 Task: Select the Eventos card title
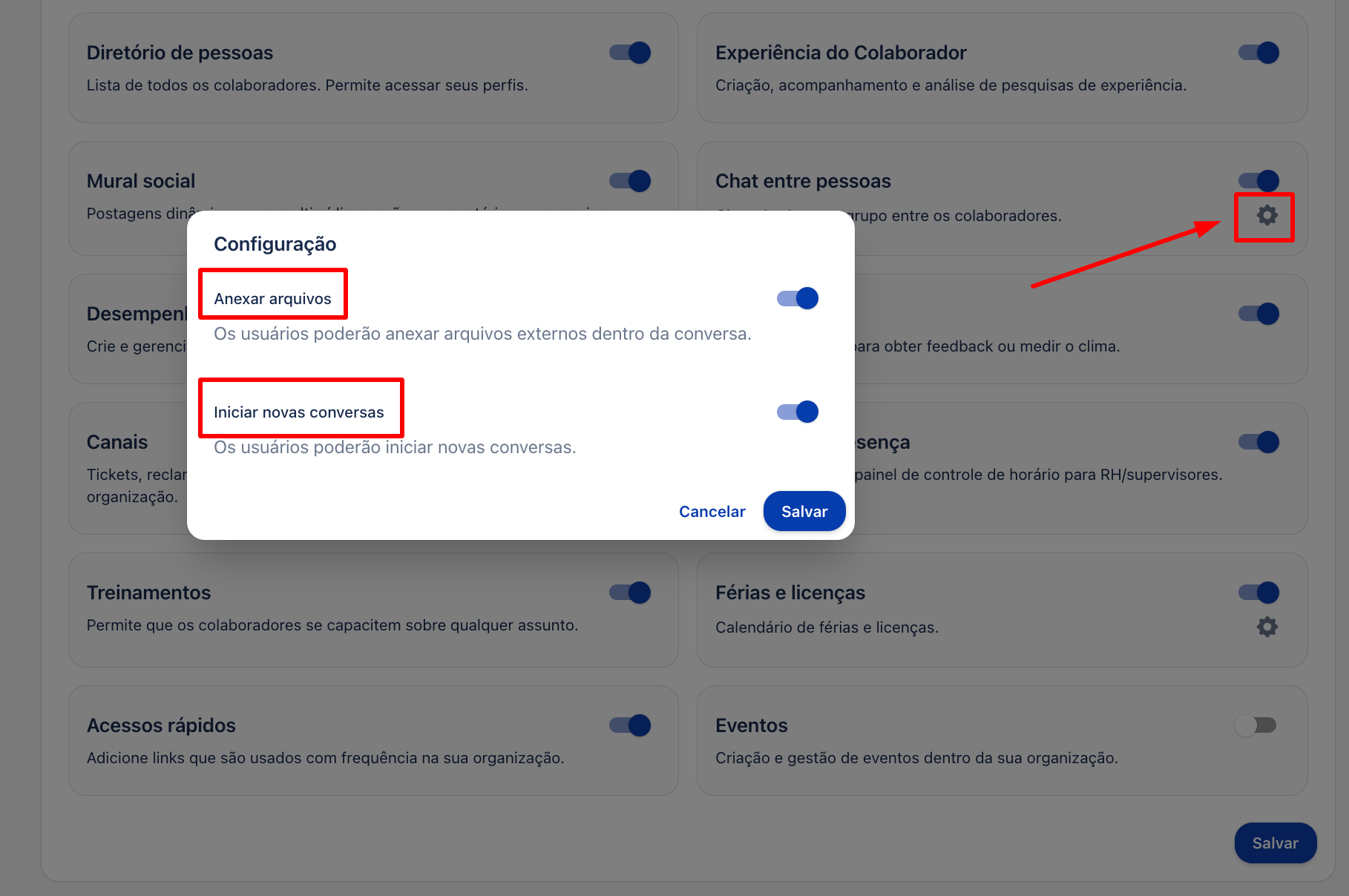tap(752, 725)
